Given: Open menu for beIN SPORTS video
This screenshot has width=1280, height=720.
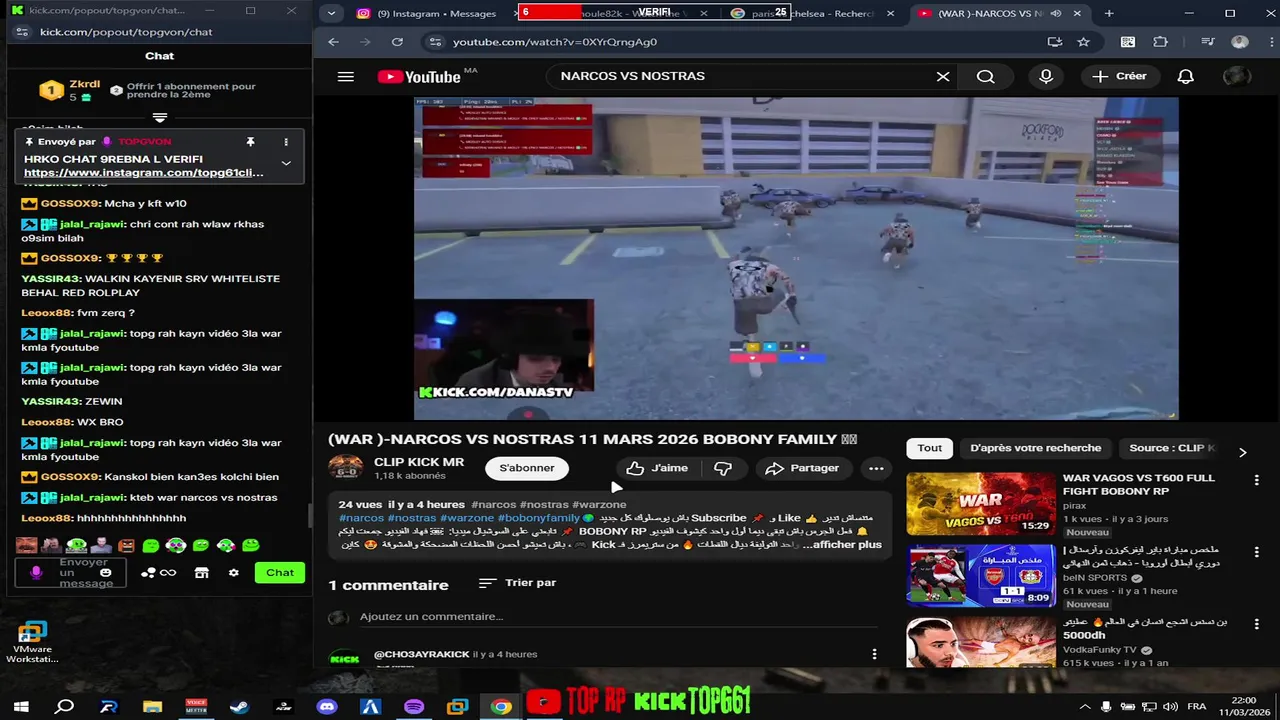Looking at the screenshot, I should [1257, 553].
